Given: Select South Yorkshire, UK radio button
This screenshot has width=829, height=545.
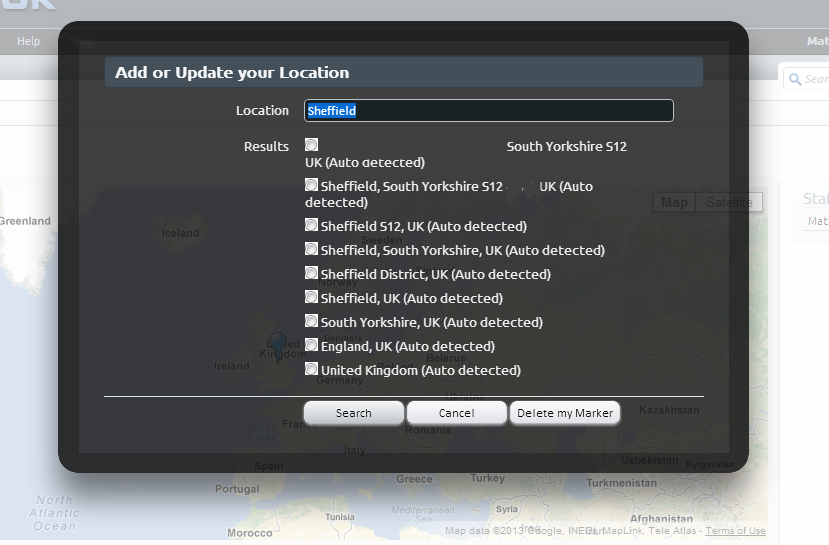Looking at the screenshot, I should [311, 321].
